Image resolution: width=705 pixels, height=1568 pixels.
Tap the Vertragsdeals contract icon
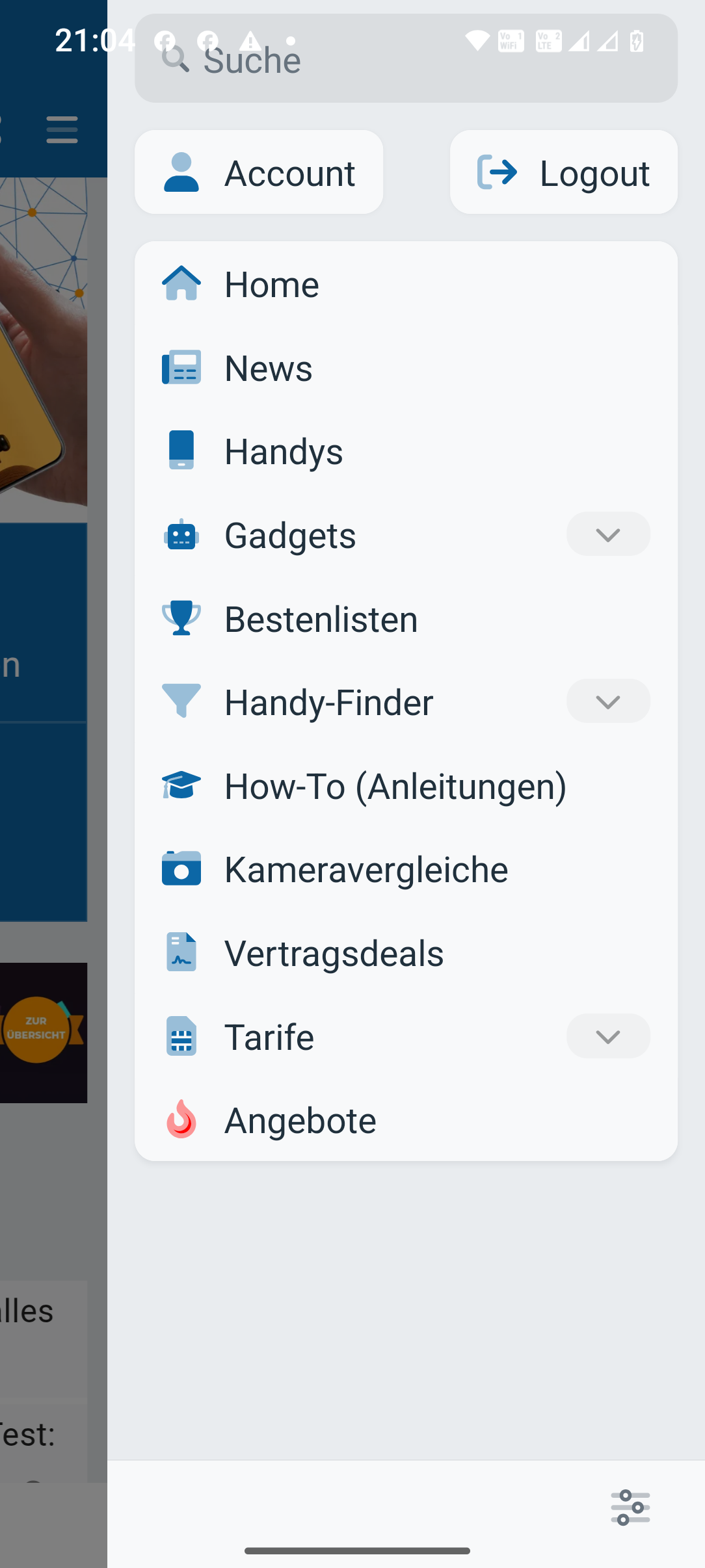pos(181,952)
